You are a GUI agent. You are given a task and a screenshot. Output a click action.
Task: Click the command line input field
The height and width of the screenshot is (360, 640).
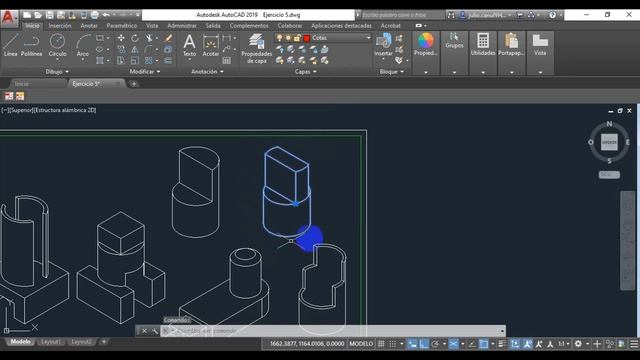332,331
